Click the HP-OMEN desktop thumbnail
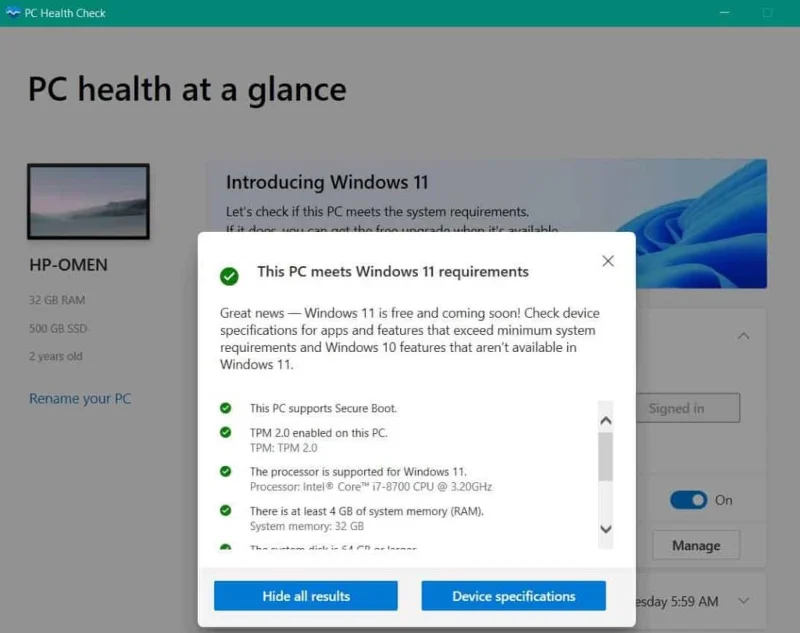The height and width of the screenshot is (633, 800). click(88, 201)
